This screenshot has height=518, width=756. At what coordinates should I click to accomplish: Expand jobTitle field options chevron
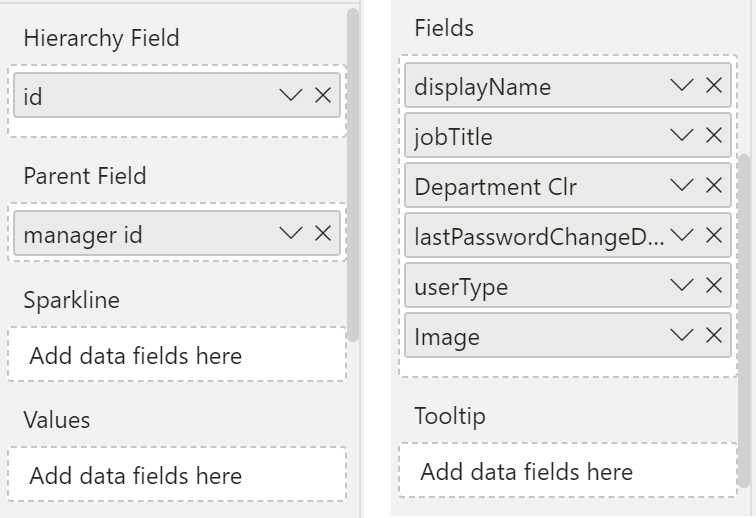682,135
